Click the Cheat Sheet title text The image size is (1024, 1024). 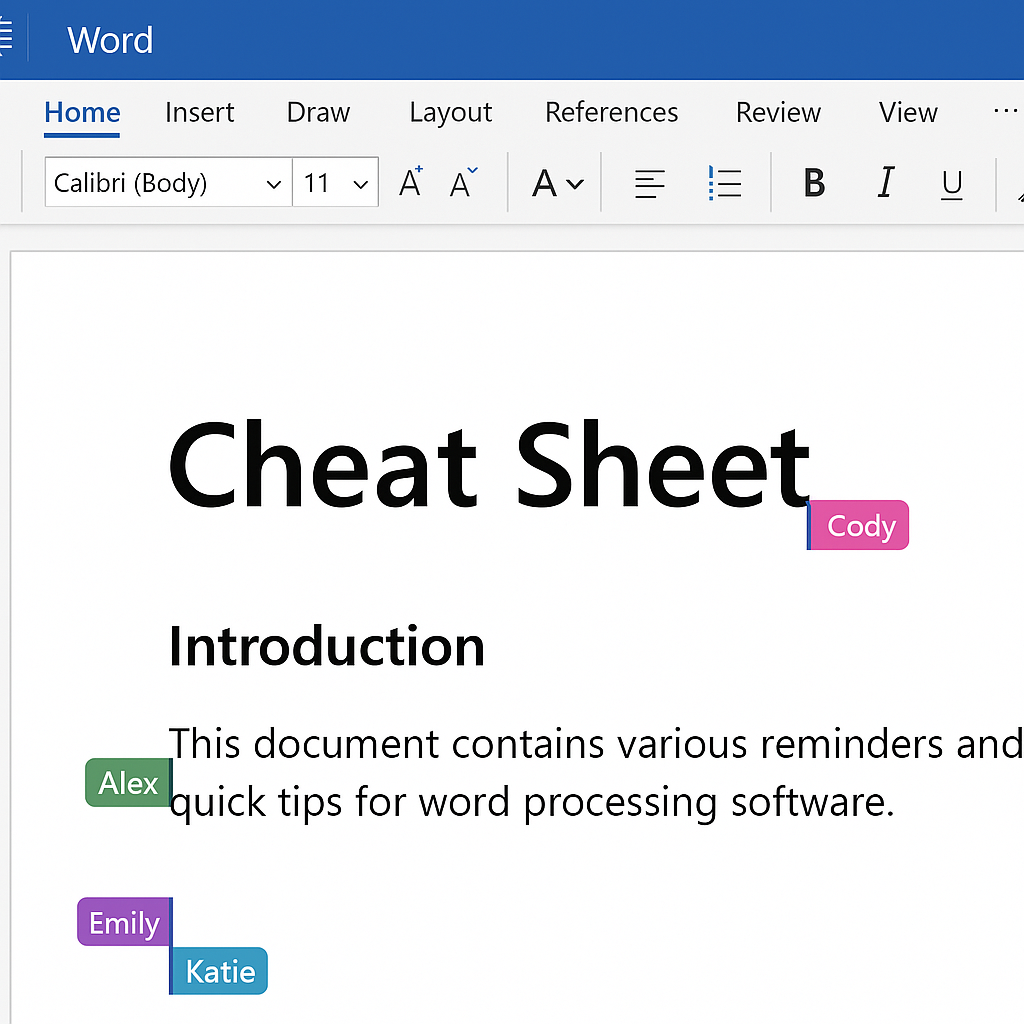(x=489, y=465)
